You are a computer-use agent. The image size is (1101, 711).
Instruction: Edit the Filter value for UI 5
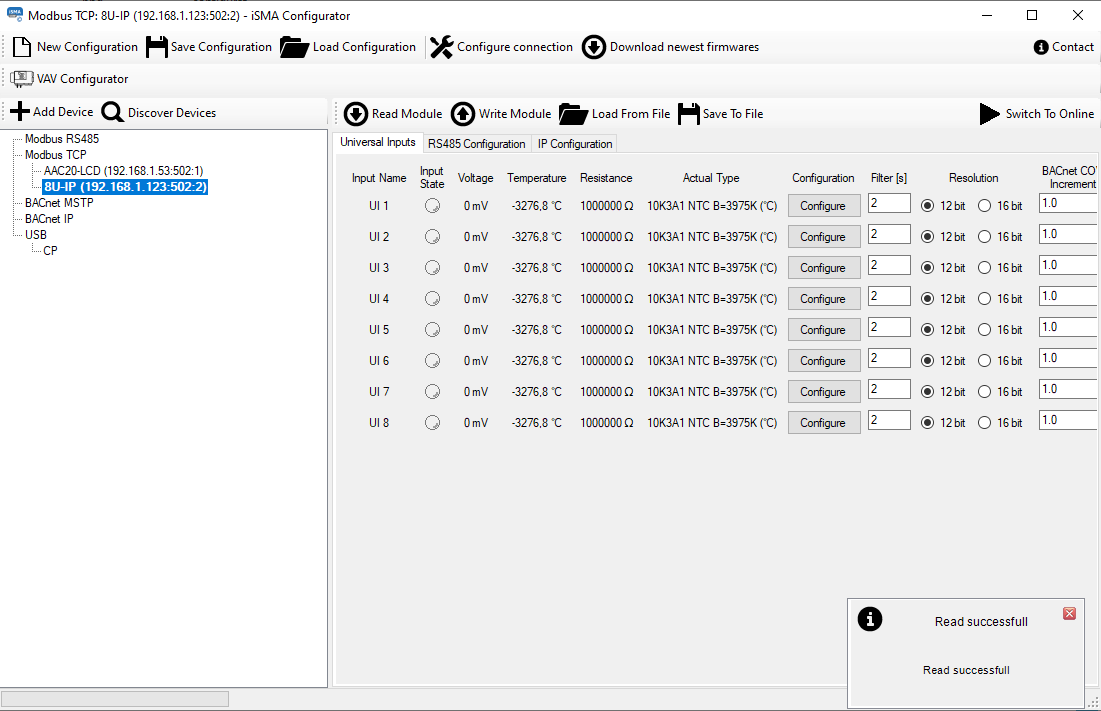(x=888, y=327)
